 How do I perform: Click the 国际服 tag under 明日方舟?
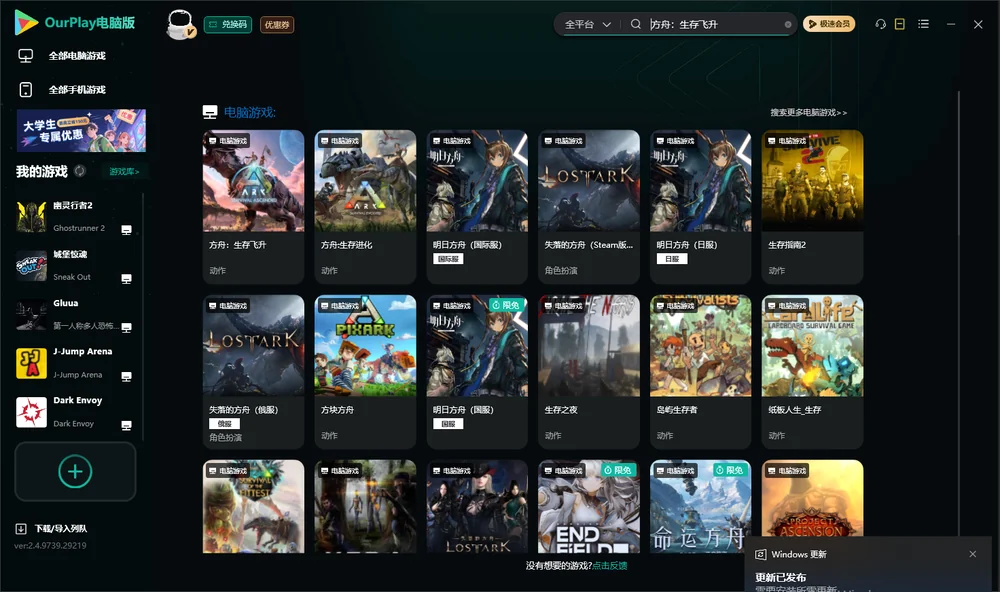click(448, 259)
